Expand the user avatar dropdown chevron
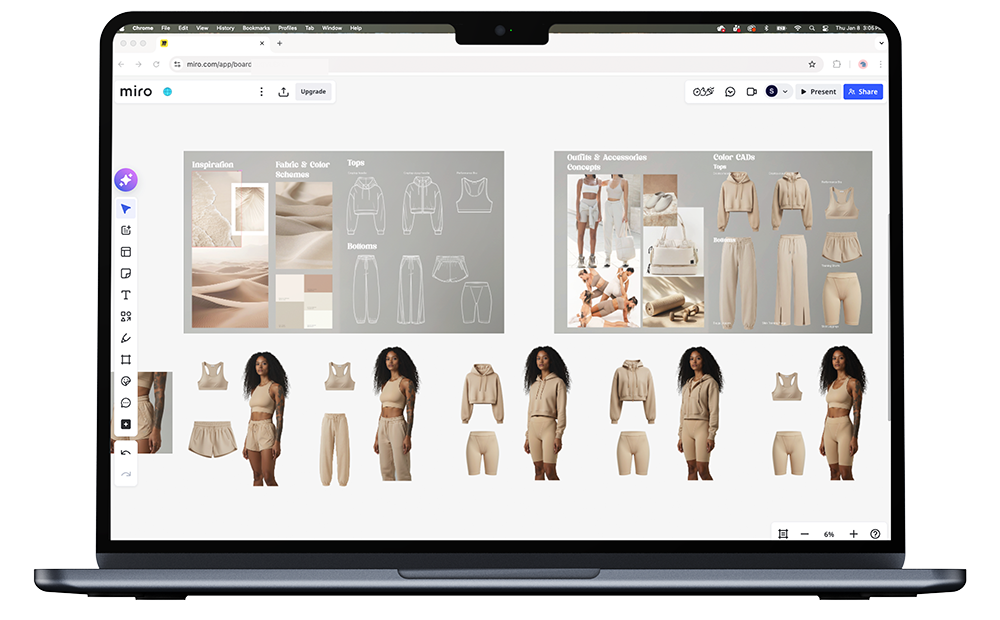1000x620 pixels. click(785, 92)
